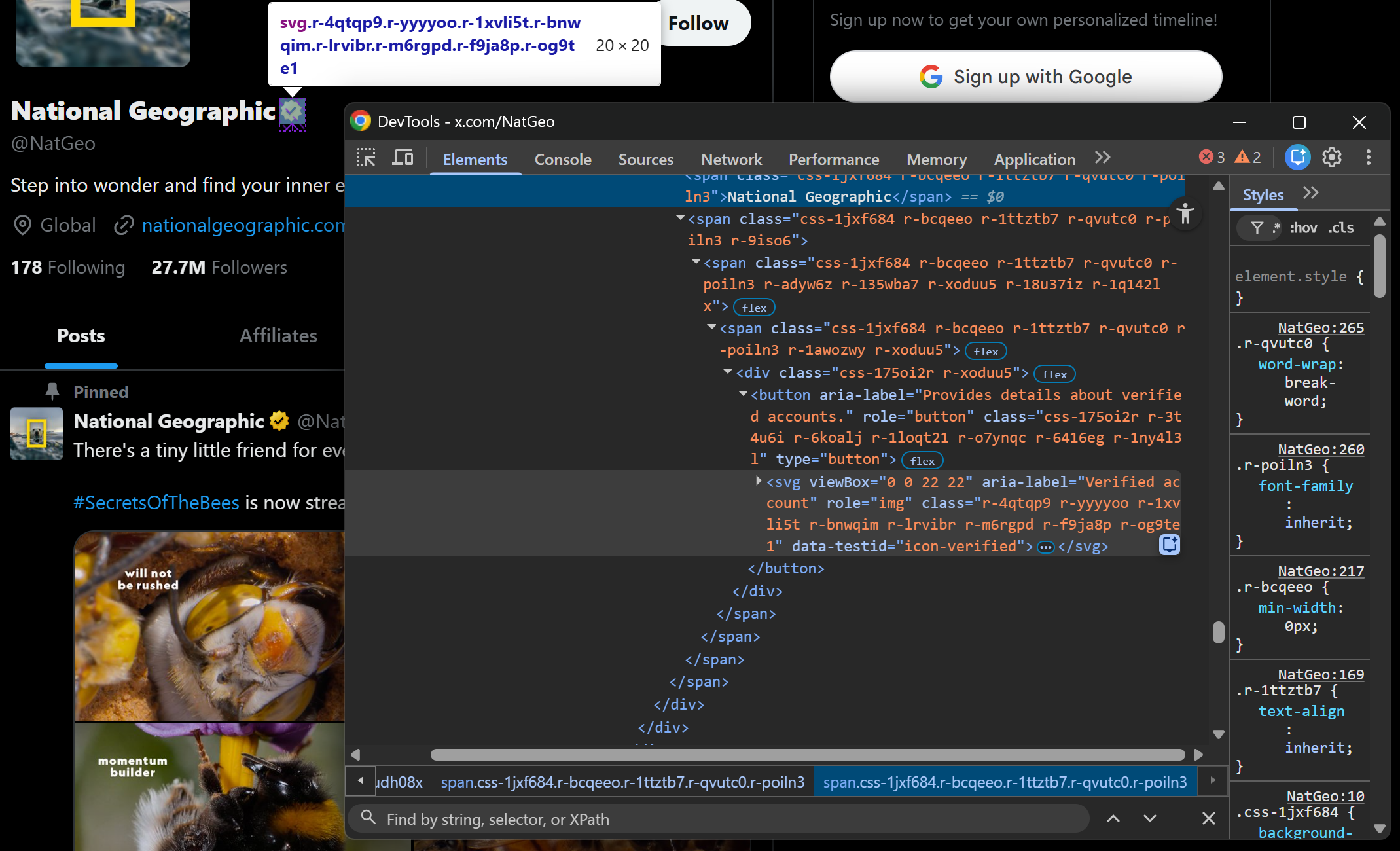This screenshot has width=1400, height=851.
Task: View the 27.7M Followers list
Action: click(x=219, y=268)
